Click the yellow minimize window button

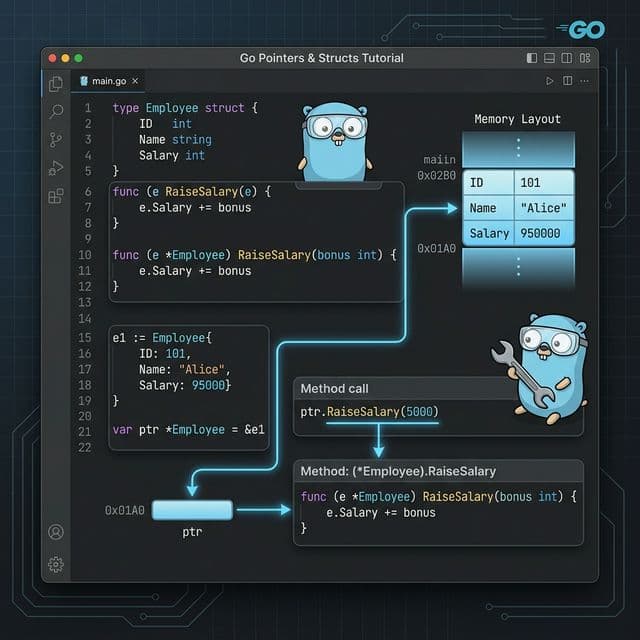(x=65, y=58)
